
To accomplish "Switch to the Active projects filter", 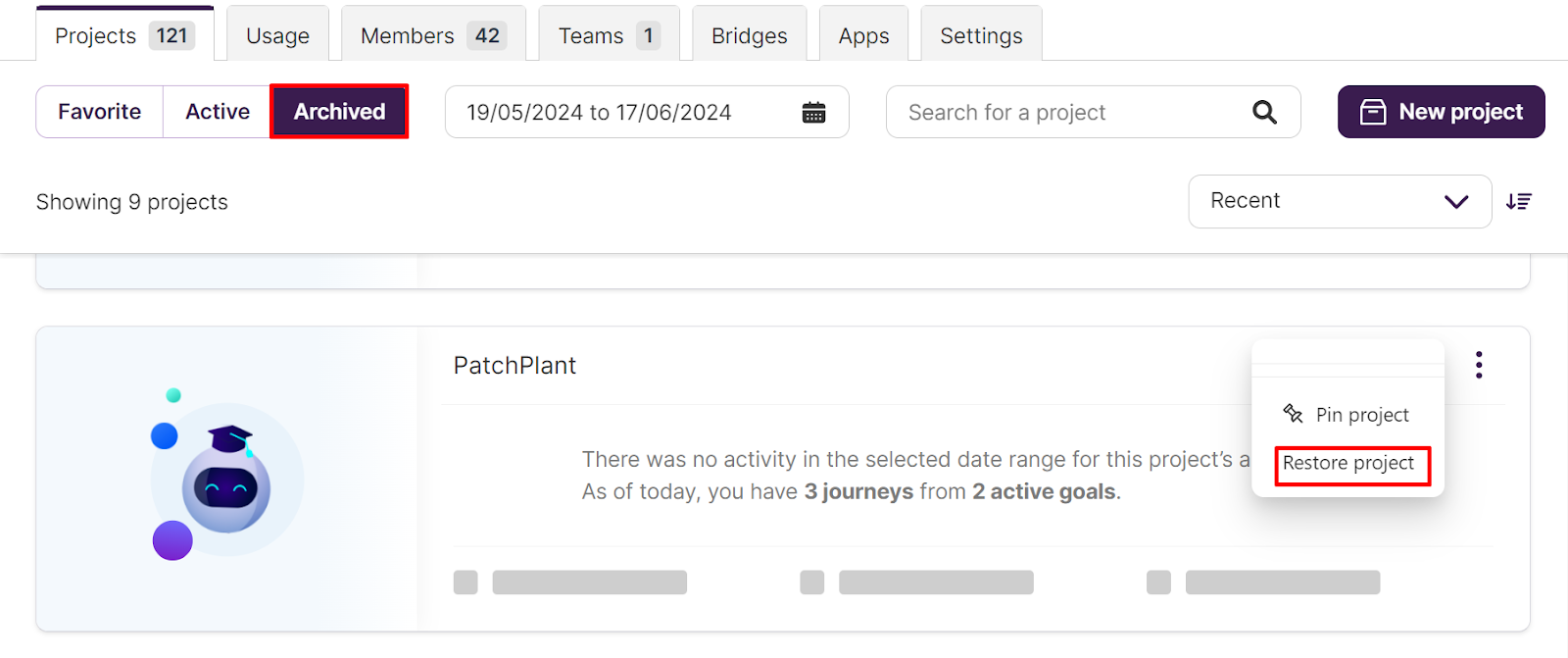I will [x=218, y=112].
